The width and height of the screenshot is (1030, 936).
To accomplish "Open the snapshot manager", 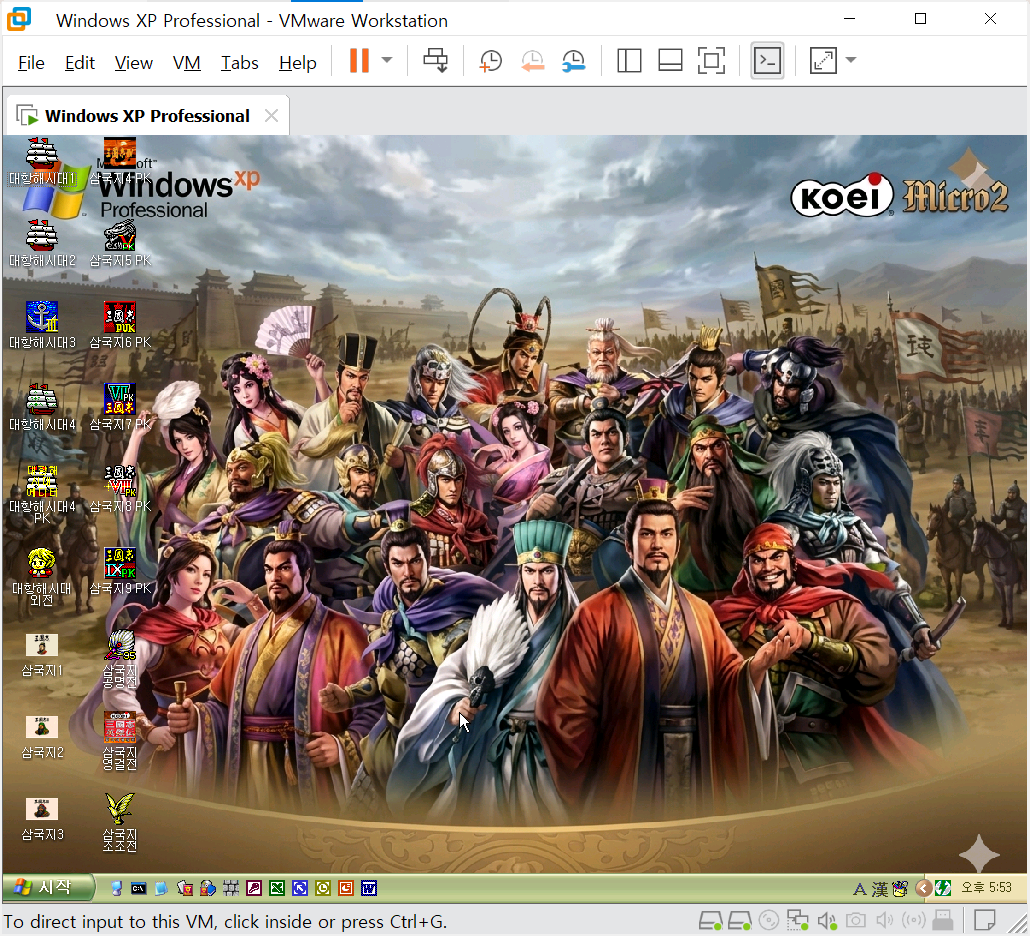I will (x=573, y=60).
